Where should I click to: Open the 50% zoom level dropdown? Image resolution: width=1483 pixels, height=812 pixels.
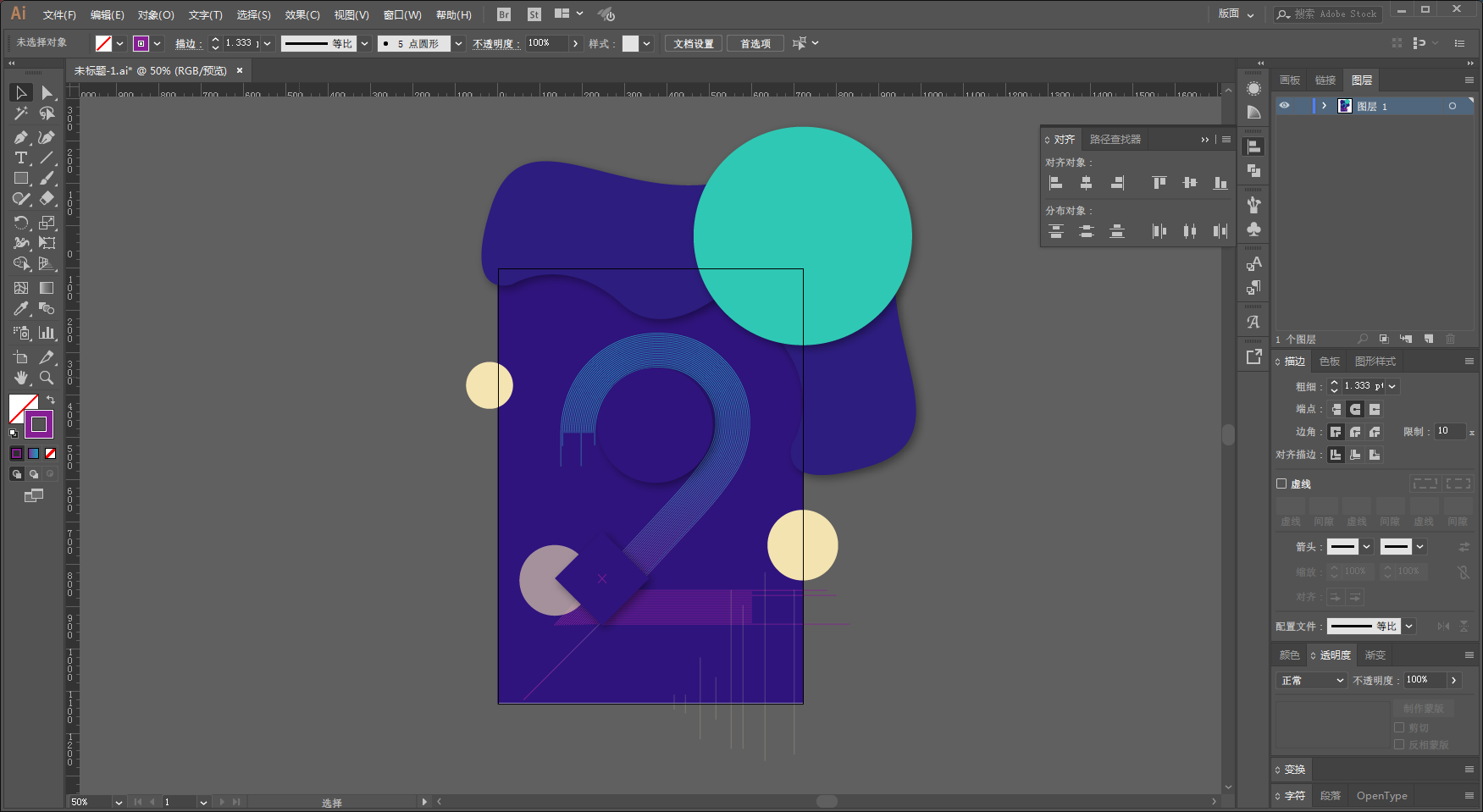pyautogui.click(x=119, y=802)
